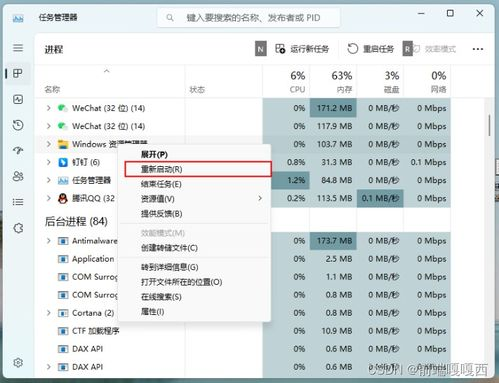Click the 173.7 MB memory cell
499x383 pixels.
tap(333, 241)
